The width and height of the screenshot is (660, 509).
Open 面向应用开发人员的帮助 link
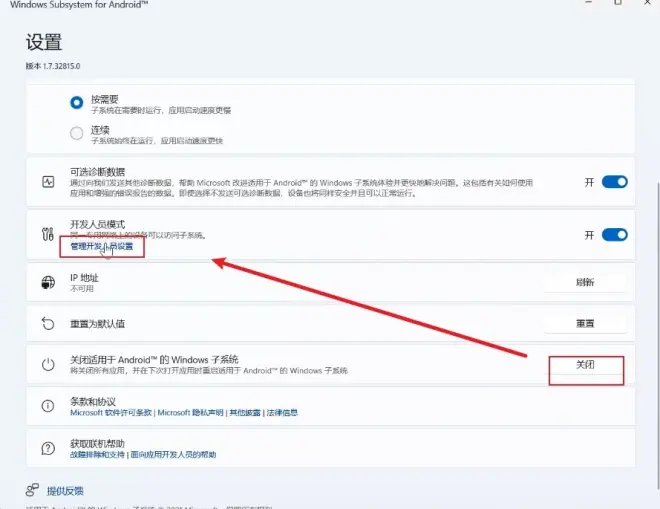coord(173,455)
